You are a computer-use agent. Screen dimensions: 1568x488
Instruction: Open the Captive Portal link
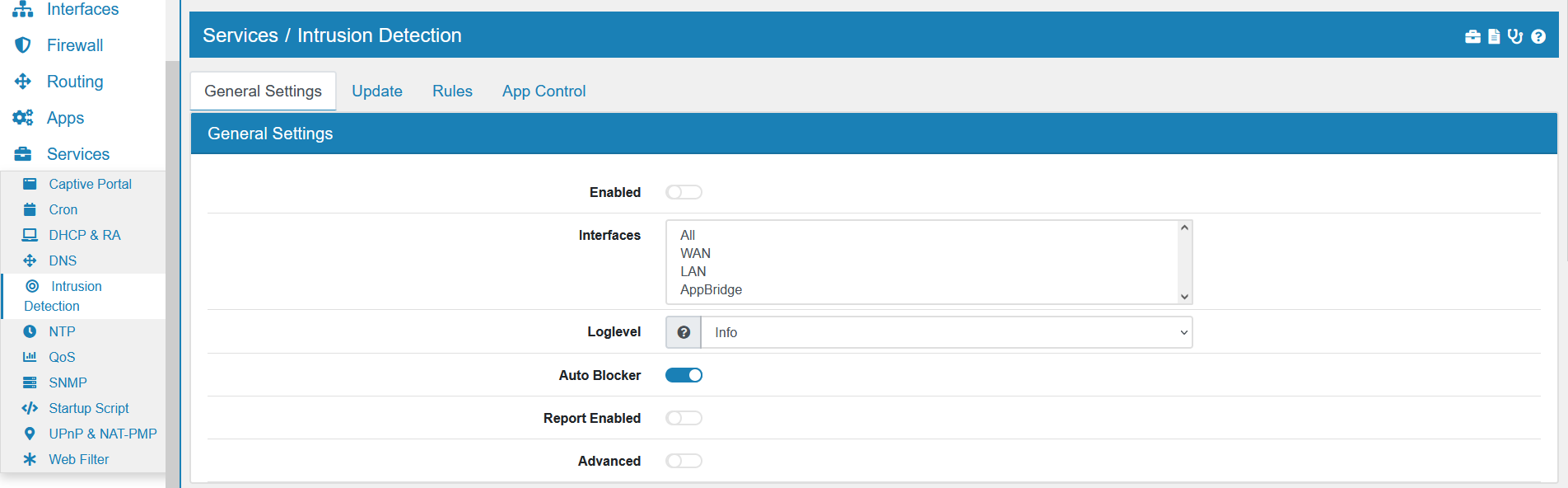90,184
